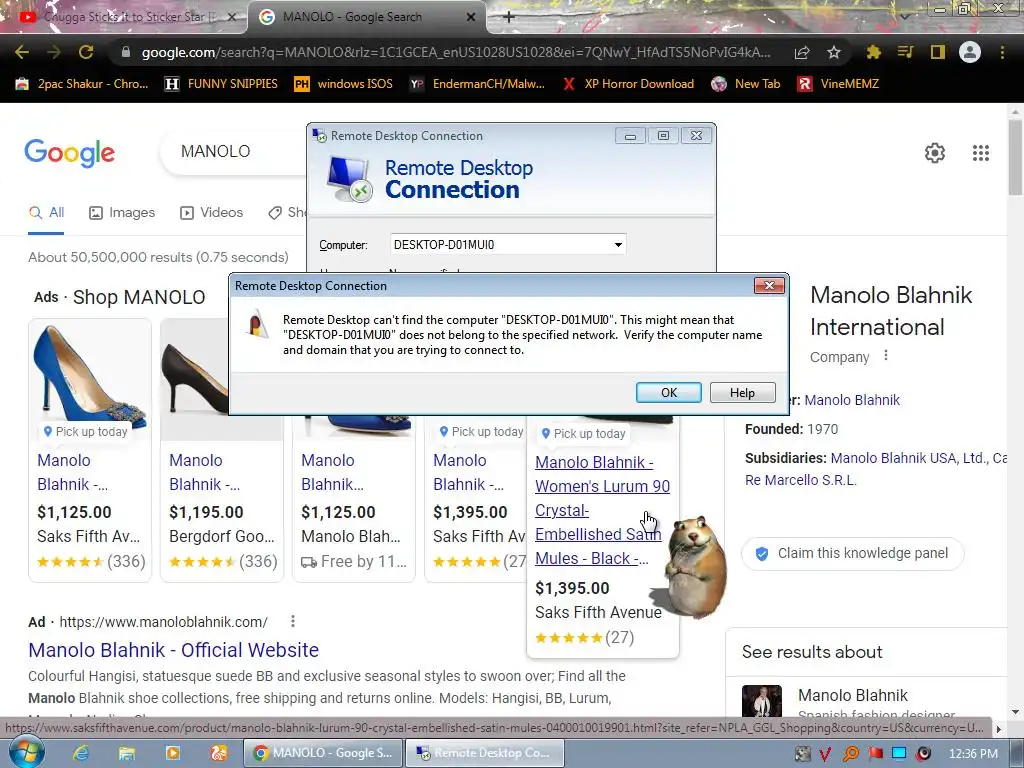This screenshot has width=1024, height=768.
Task: Click the page vertical scrollbar thumb
Action: click(1015, 157)
